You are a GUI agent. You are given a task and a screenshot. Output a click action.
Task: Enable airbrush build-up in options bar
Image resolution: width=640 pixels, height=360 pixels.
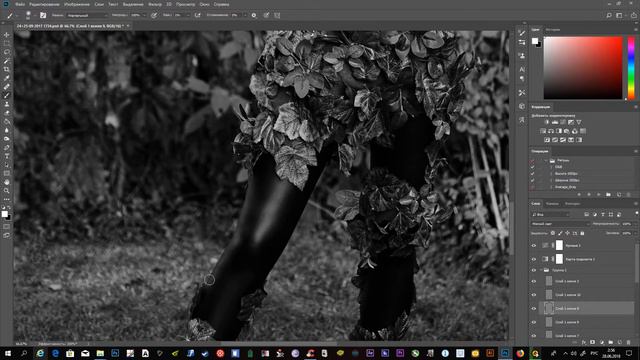(198, 15)
